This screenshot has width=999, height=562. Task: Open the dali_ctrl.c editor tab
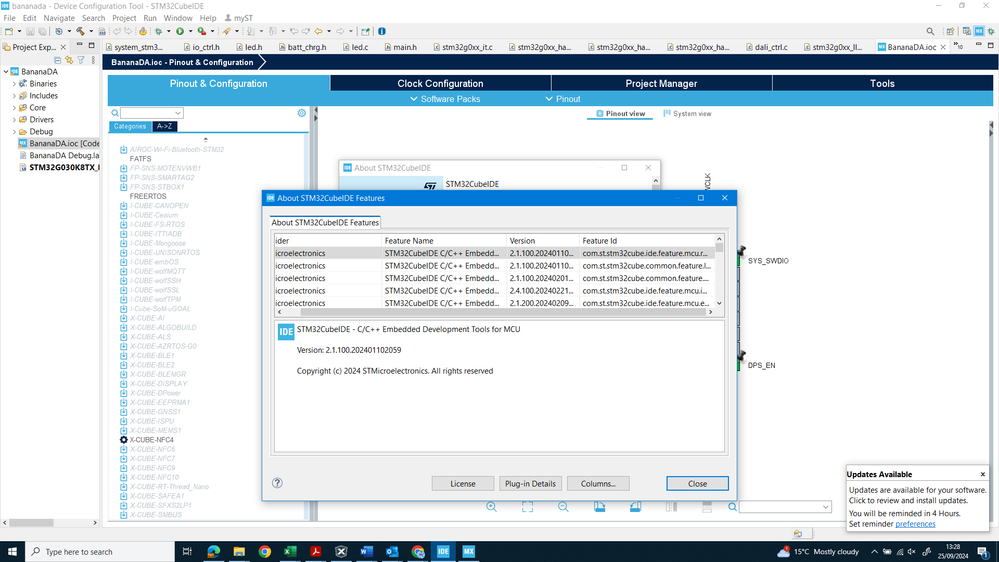click(x=765, y=47)
